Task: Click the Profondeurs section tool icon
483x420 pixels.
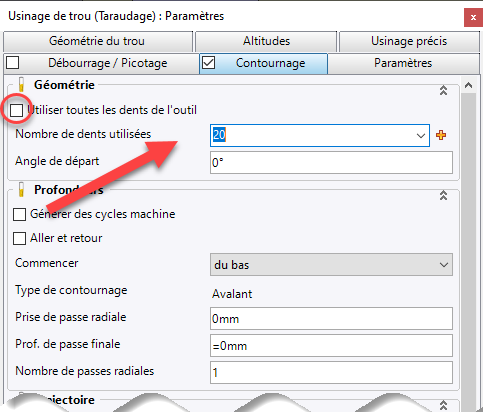Action: coord(21,189)
